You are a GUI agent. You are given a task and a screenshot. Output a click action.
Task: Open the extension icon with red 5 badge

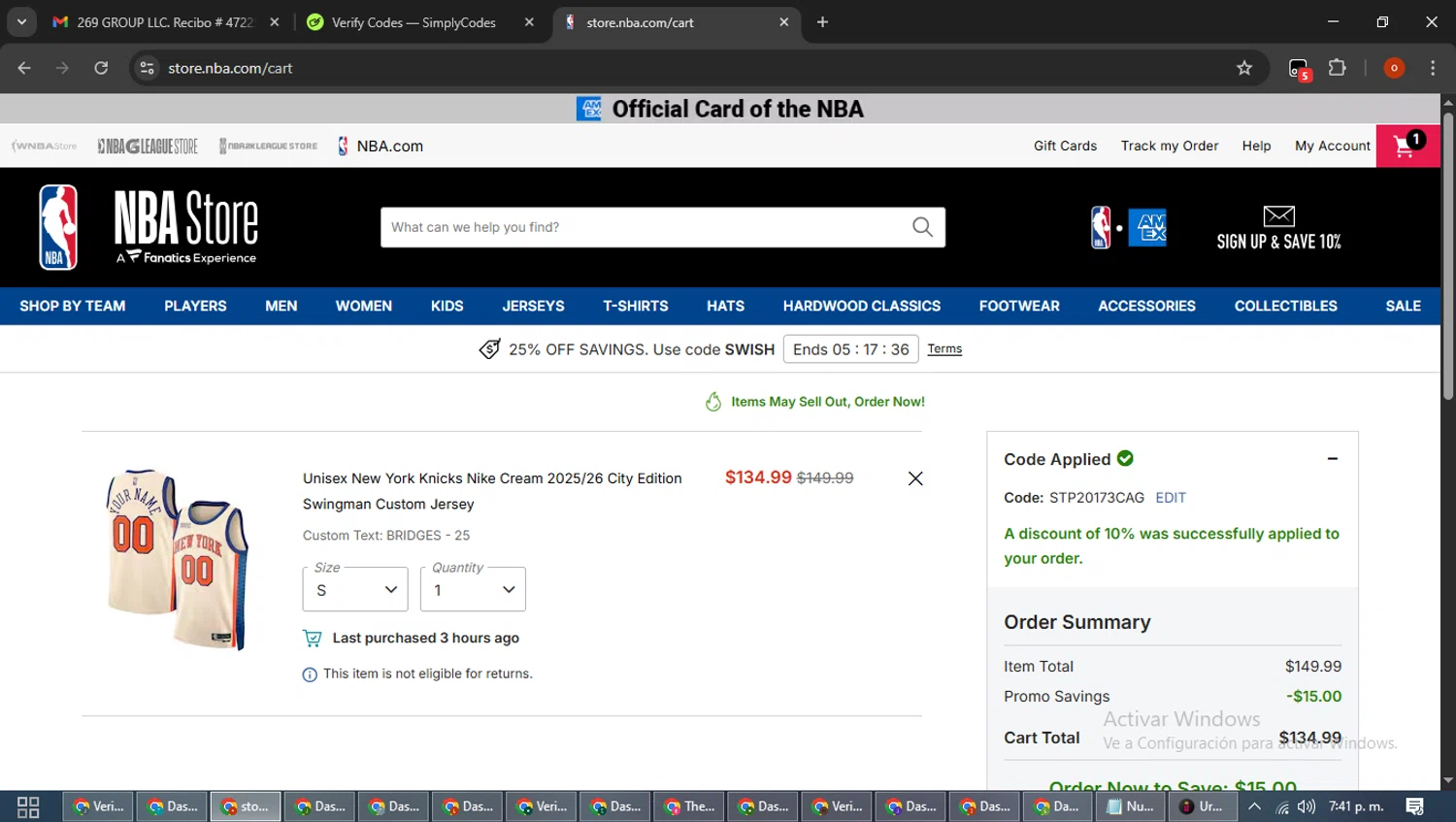pos(1299,69)
